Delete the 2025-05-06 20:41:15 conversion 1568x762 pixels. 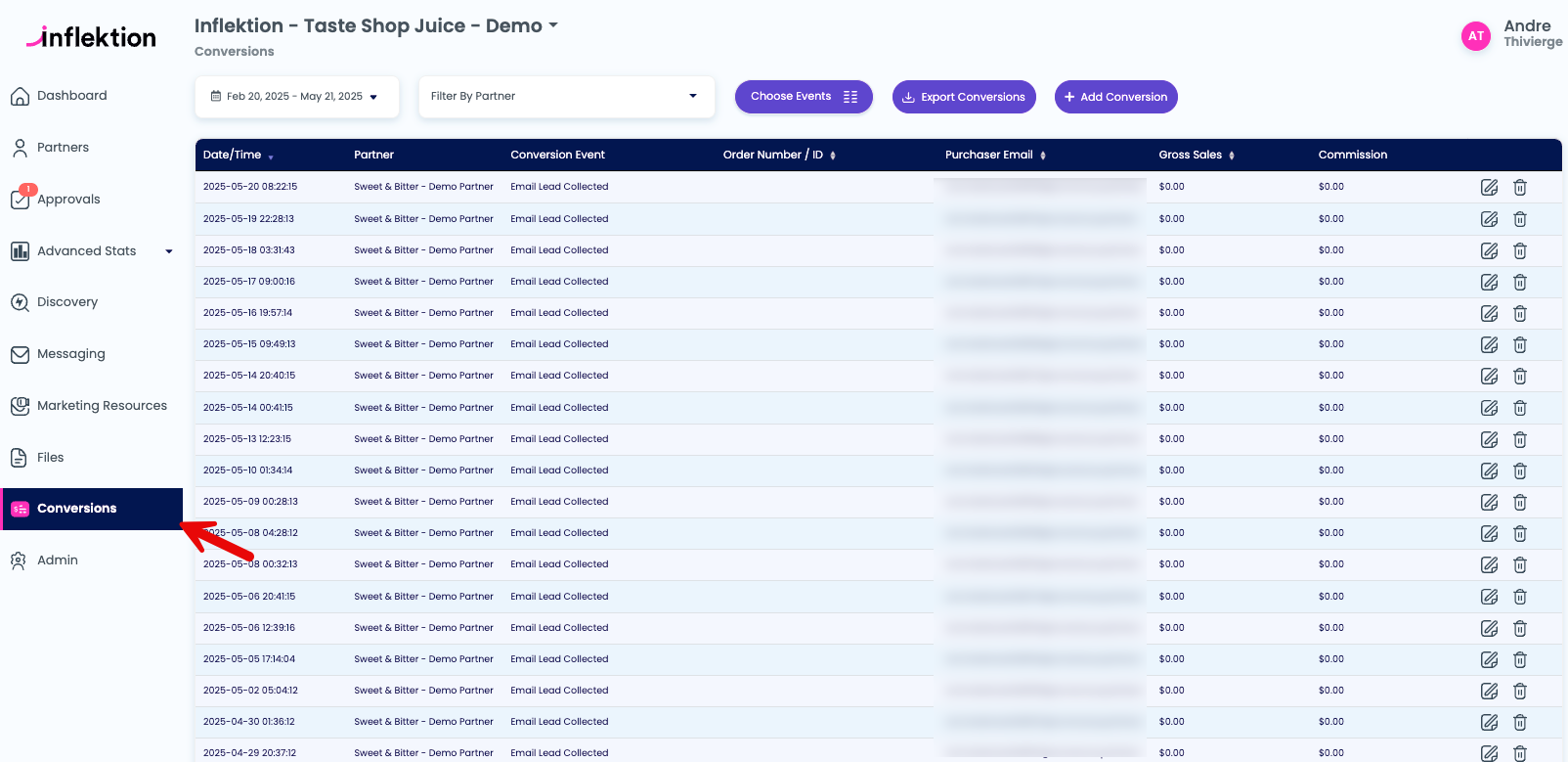tap(1520, 597)
